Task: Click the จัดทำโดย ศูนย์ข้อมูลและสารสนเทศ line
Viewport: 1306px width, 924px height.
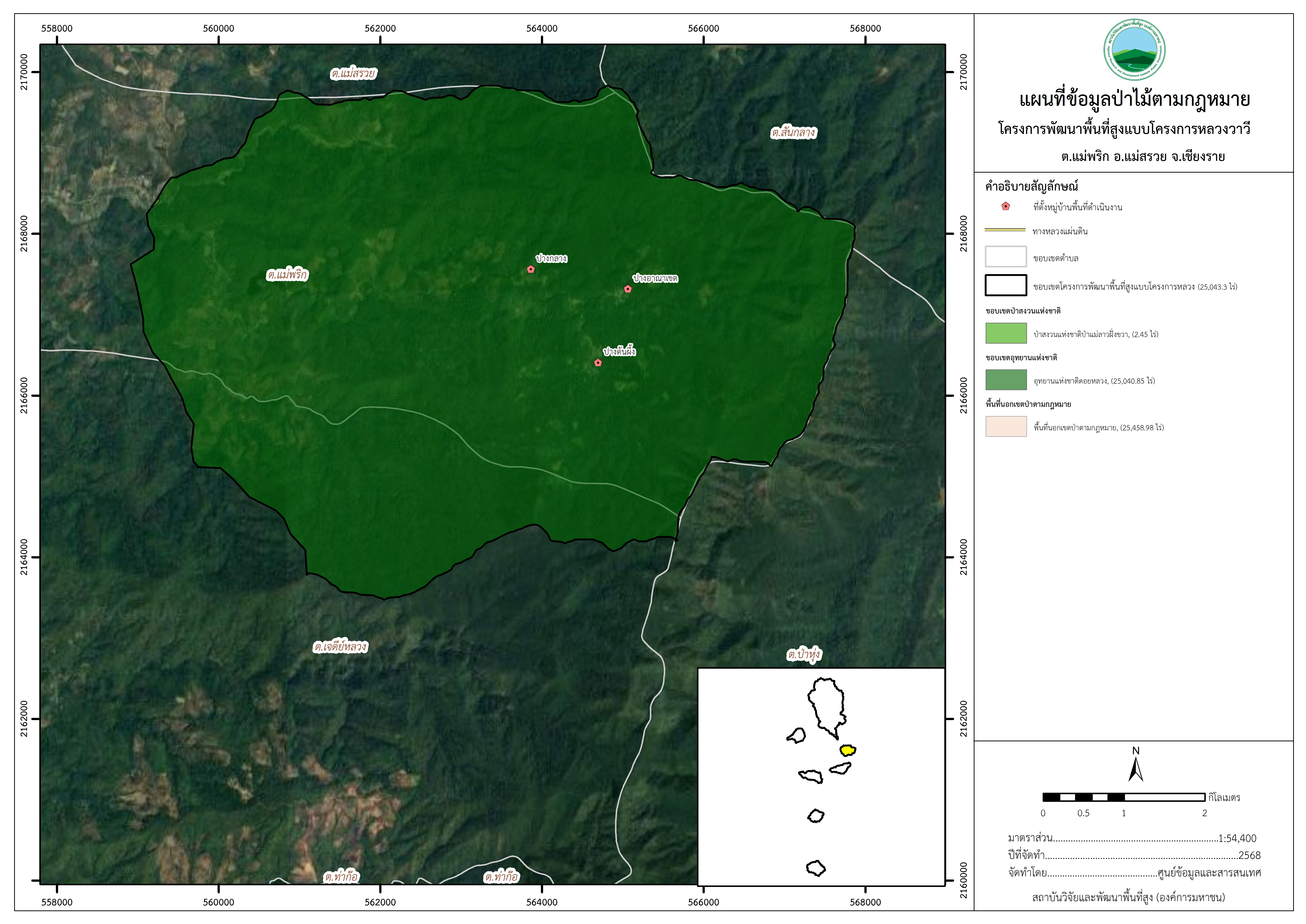Action: click(x=1134, y=872)
